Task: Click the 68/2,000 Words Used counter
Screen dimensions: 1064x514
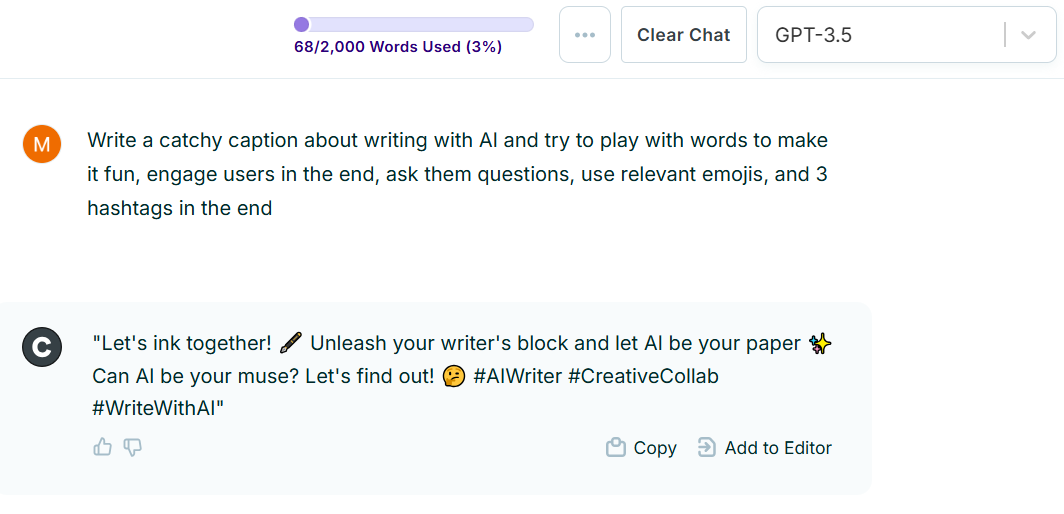Action: point(398,47)
